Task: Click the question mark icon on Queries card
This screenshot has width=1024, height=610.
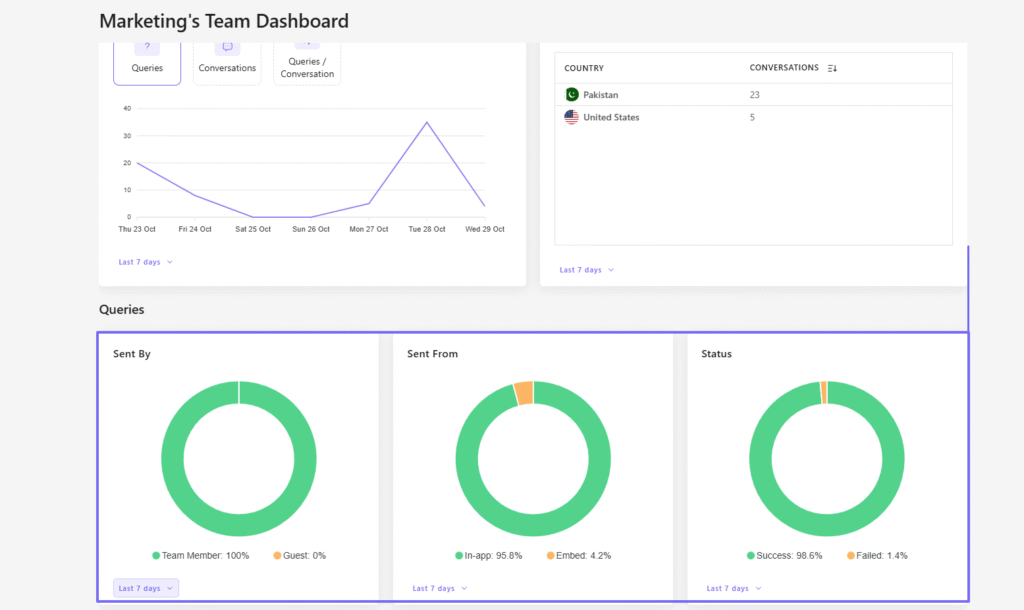Action: [147, 46]
